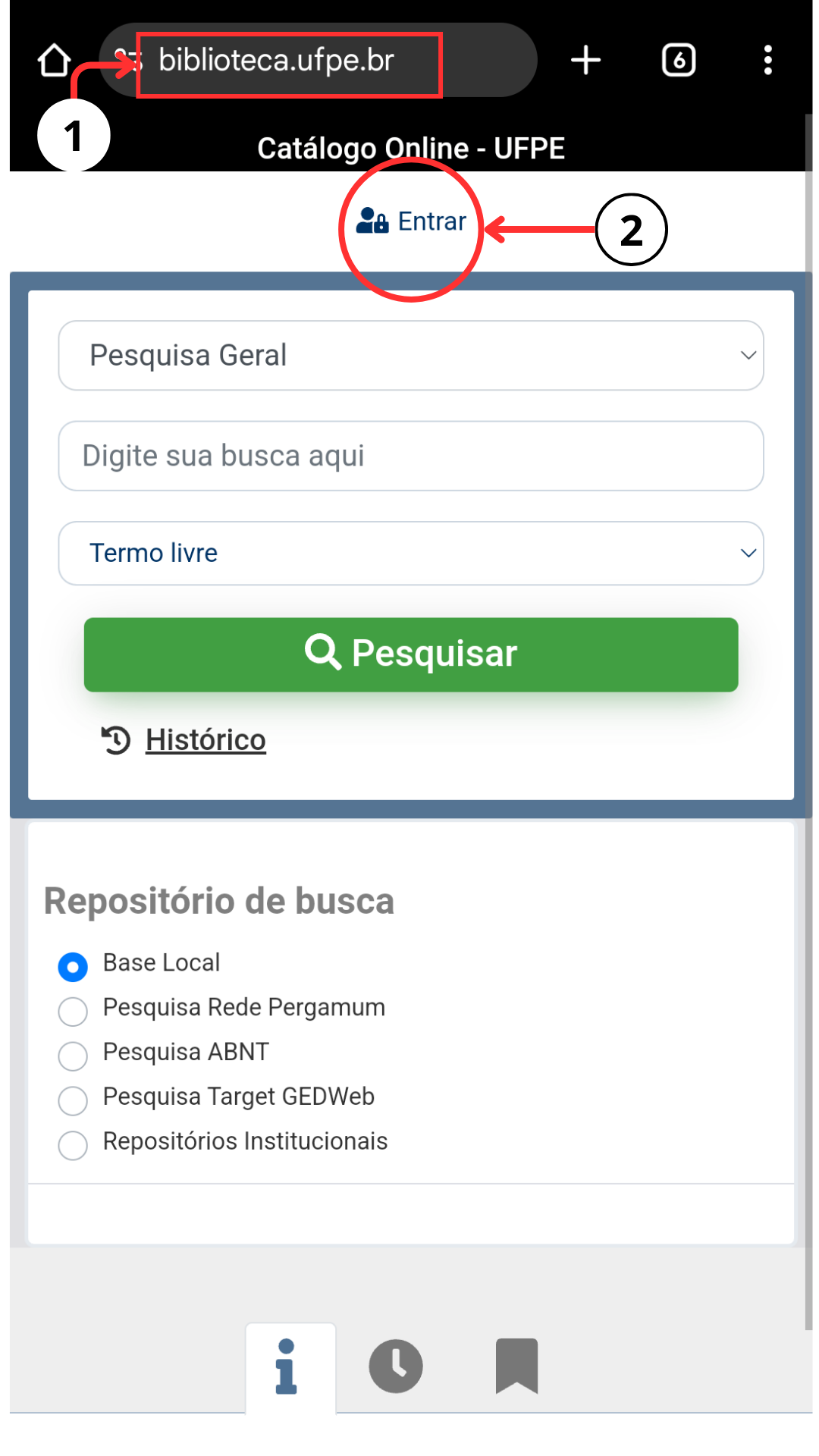
Task: Click the Histórico clock-arrow icon
Action: coord(116,740)
